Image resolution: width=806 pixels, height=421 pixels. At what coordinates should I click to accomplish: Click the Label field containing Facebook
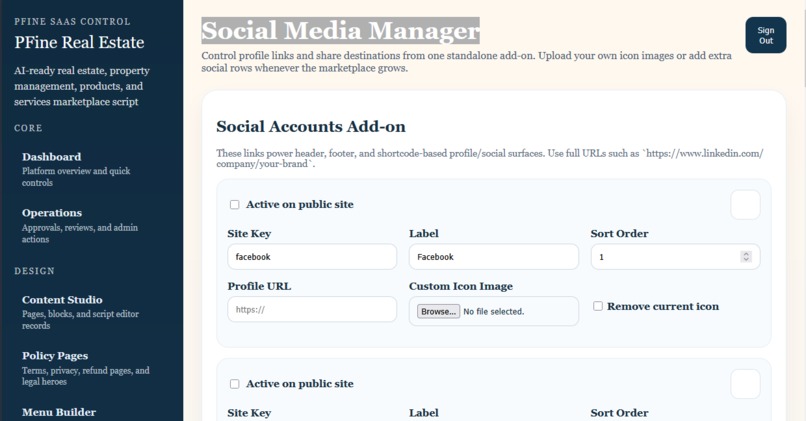(493, 257)
